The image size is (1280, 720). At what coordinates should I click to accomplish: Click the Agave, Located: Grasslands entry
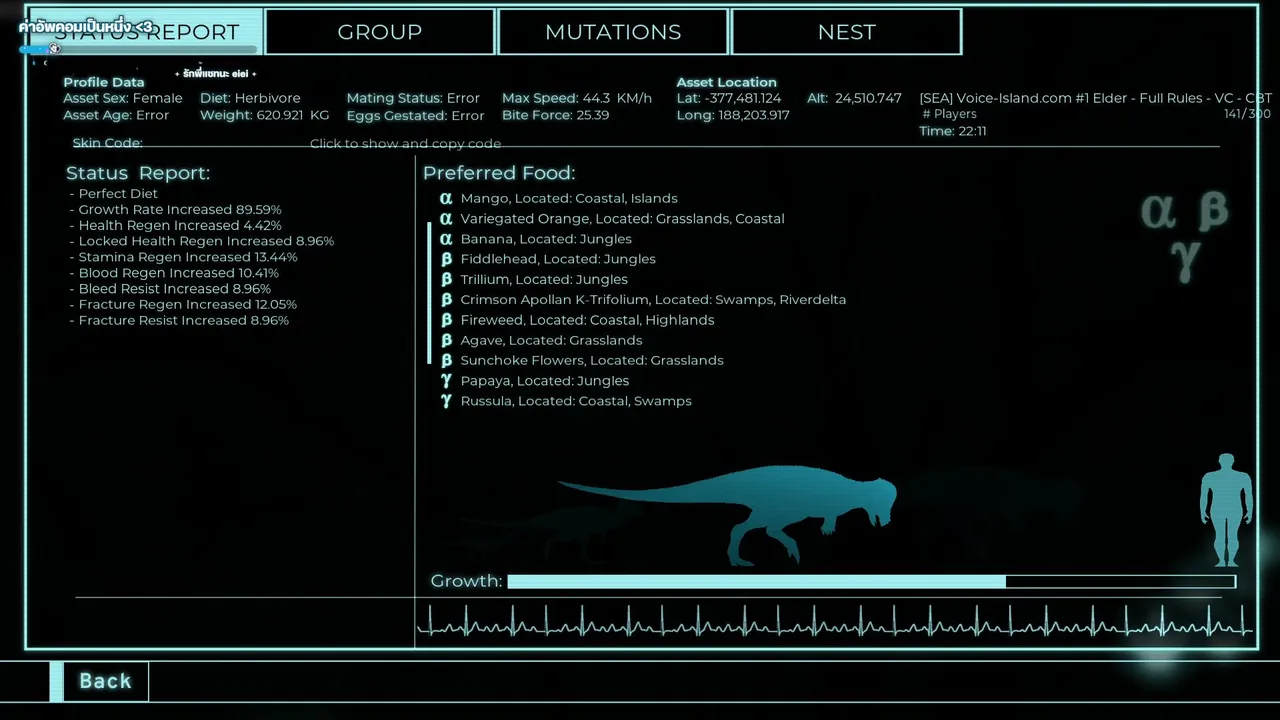click(x=551, y=340)
